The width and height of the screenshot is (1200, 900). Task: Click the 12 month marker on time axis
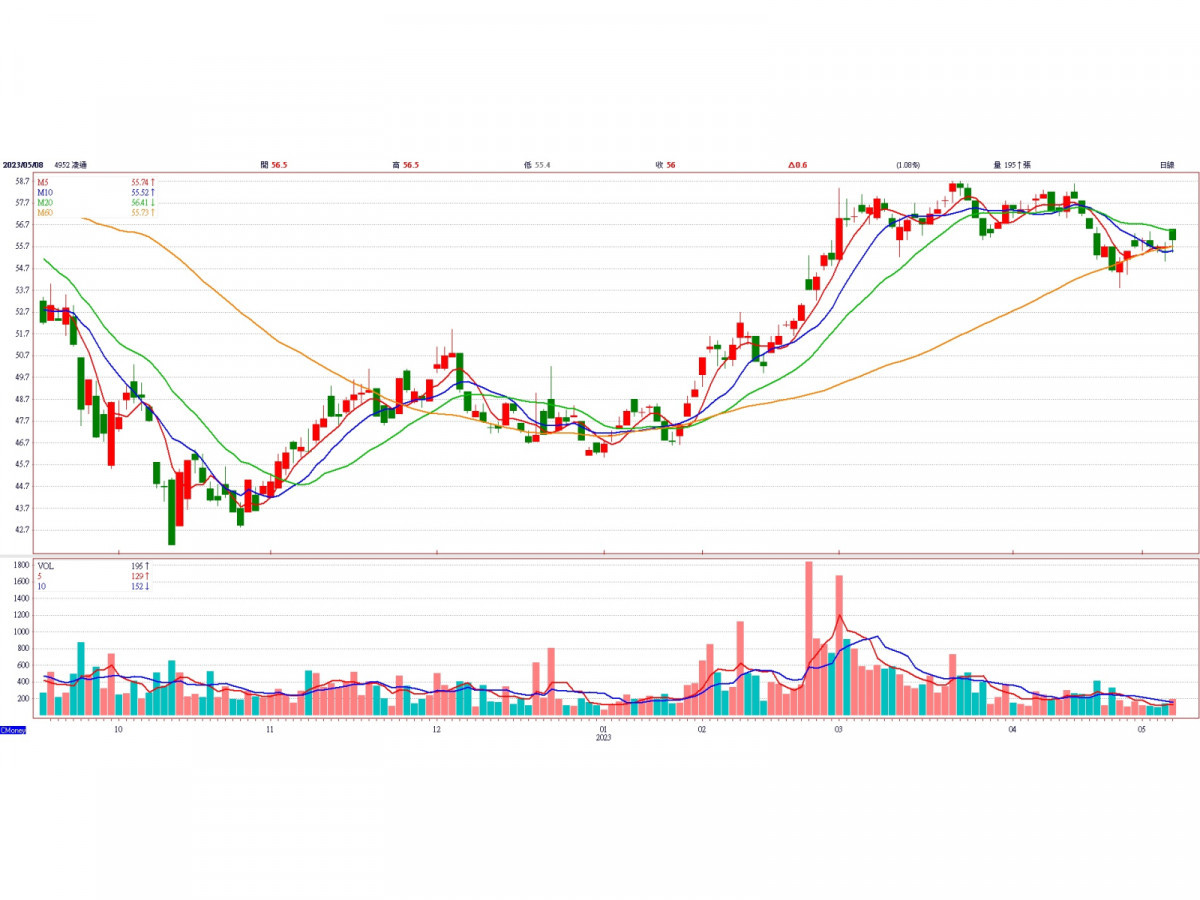pos(436,730)
